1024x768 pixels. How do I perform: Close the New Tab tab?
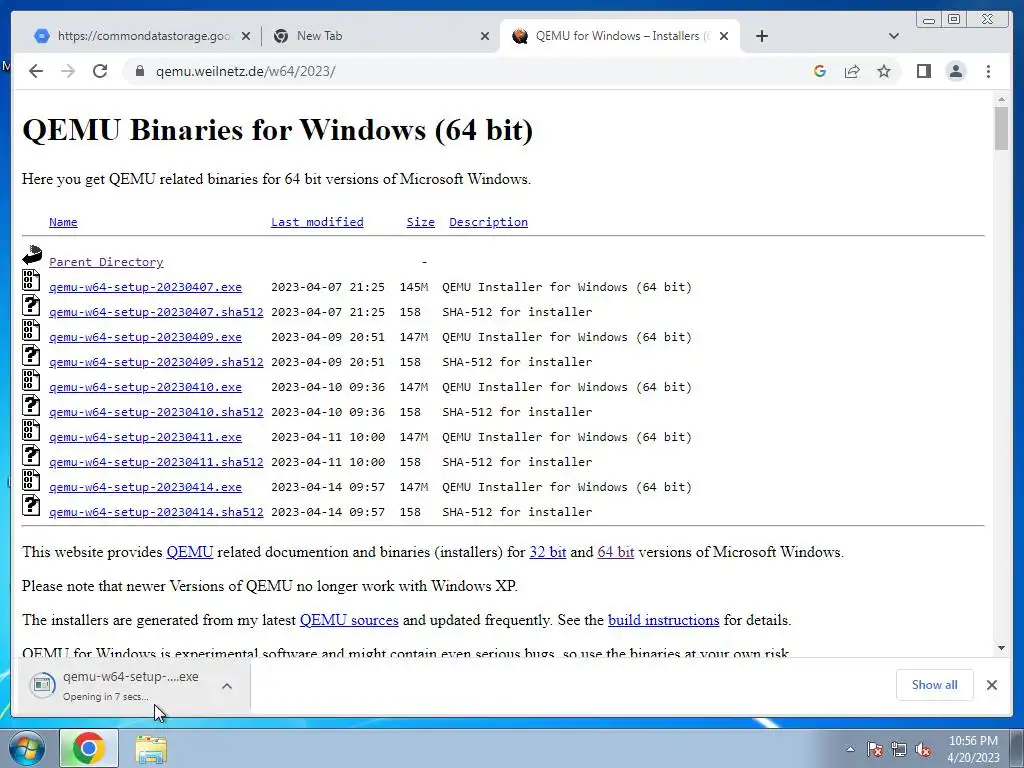point(485,36)
